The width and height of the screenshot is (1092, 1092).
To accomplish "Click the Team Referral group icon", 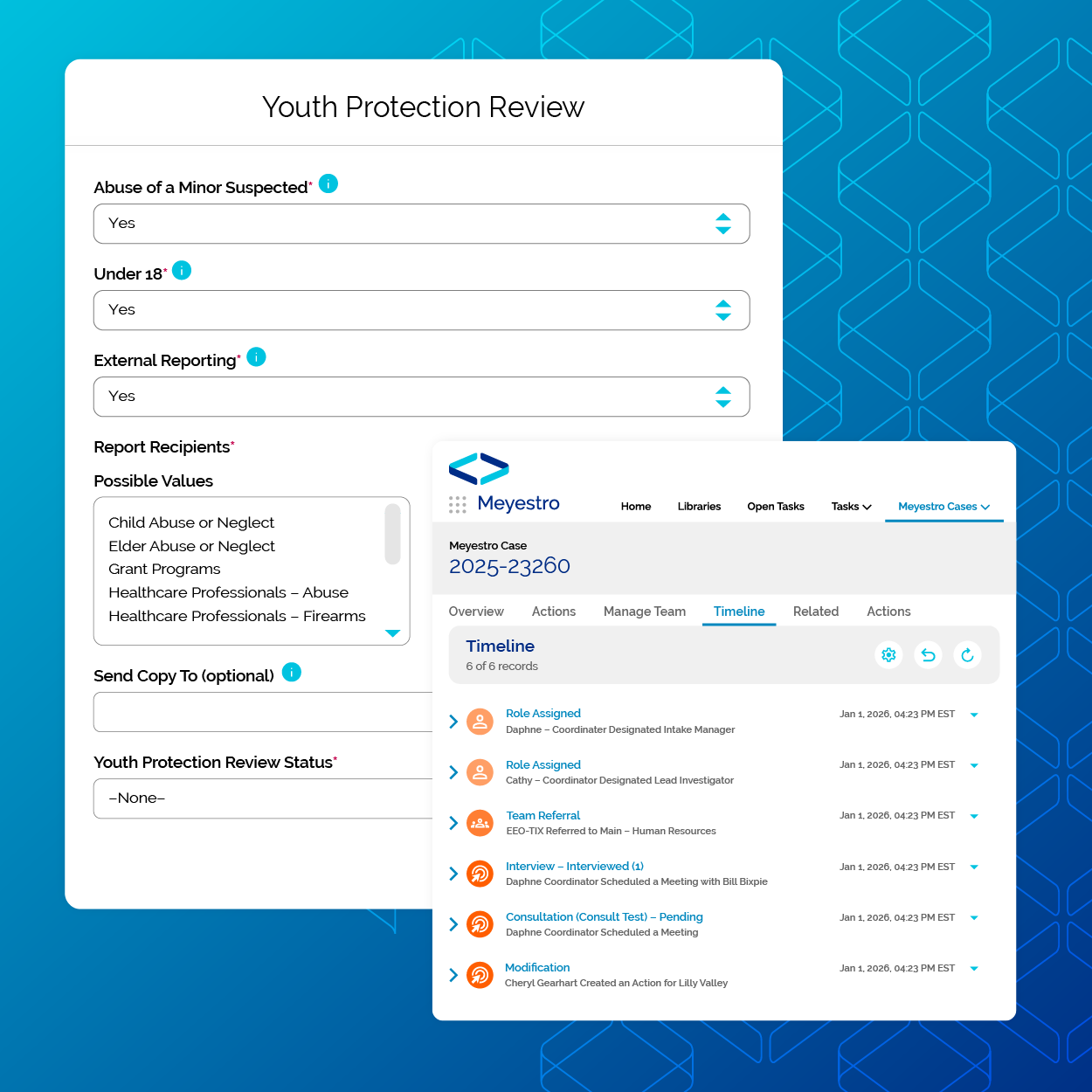I will 480,823.
